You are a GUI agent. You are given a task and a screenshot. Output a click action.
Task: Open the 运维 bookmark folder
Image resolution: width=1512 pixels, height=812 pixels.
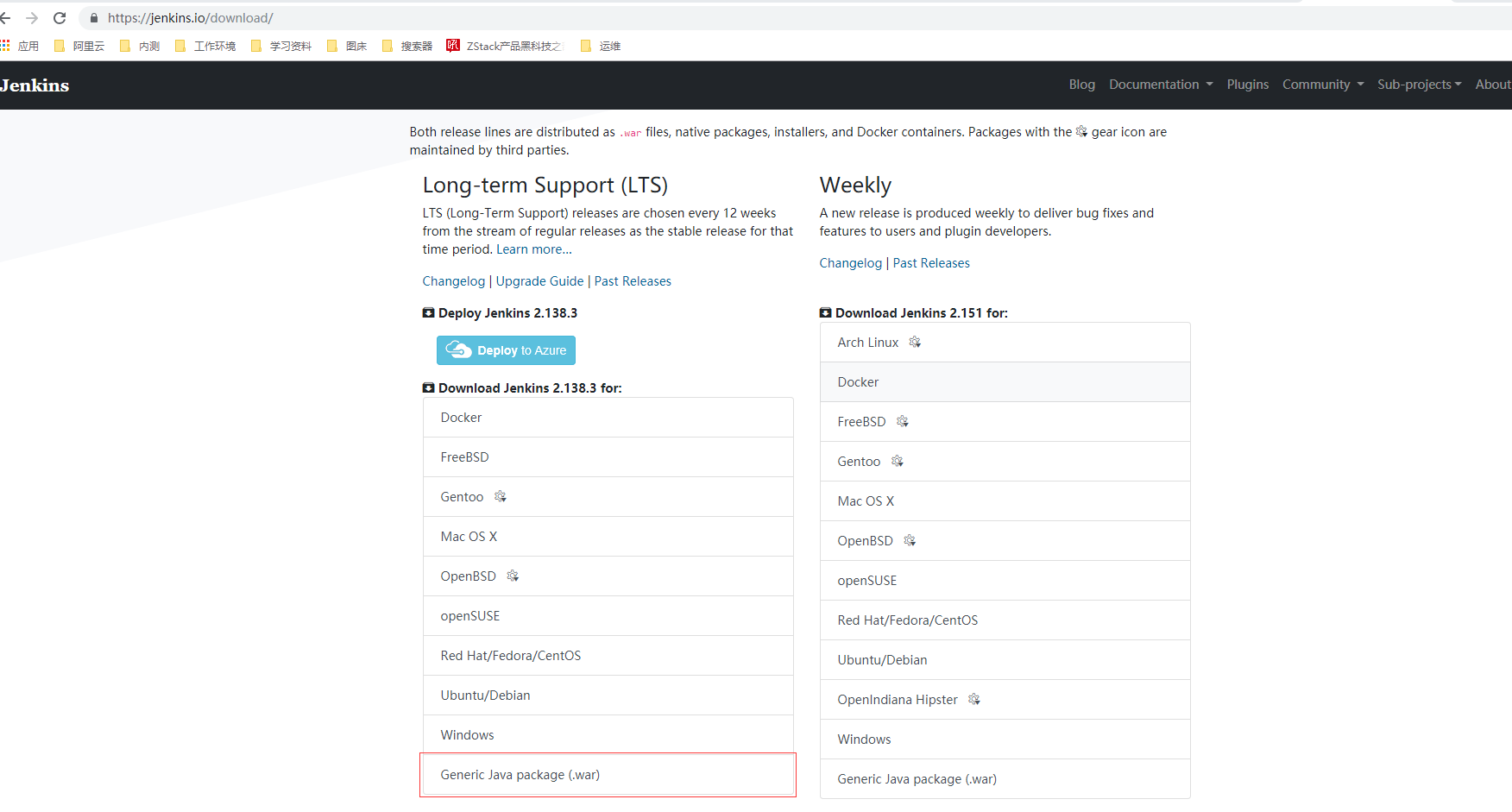[600, 46]
